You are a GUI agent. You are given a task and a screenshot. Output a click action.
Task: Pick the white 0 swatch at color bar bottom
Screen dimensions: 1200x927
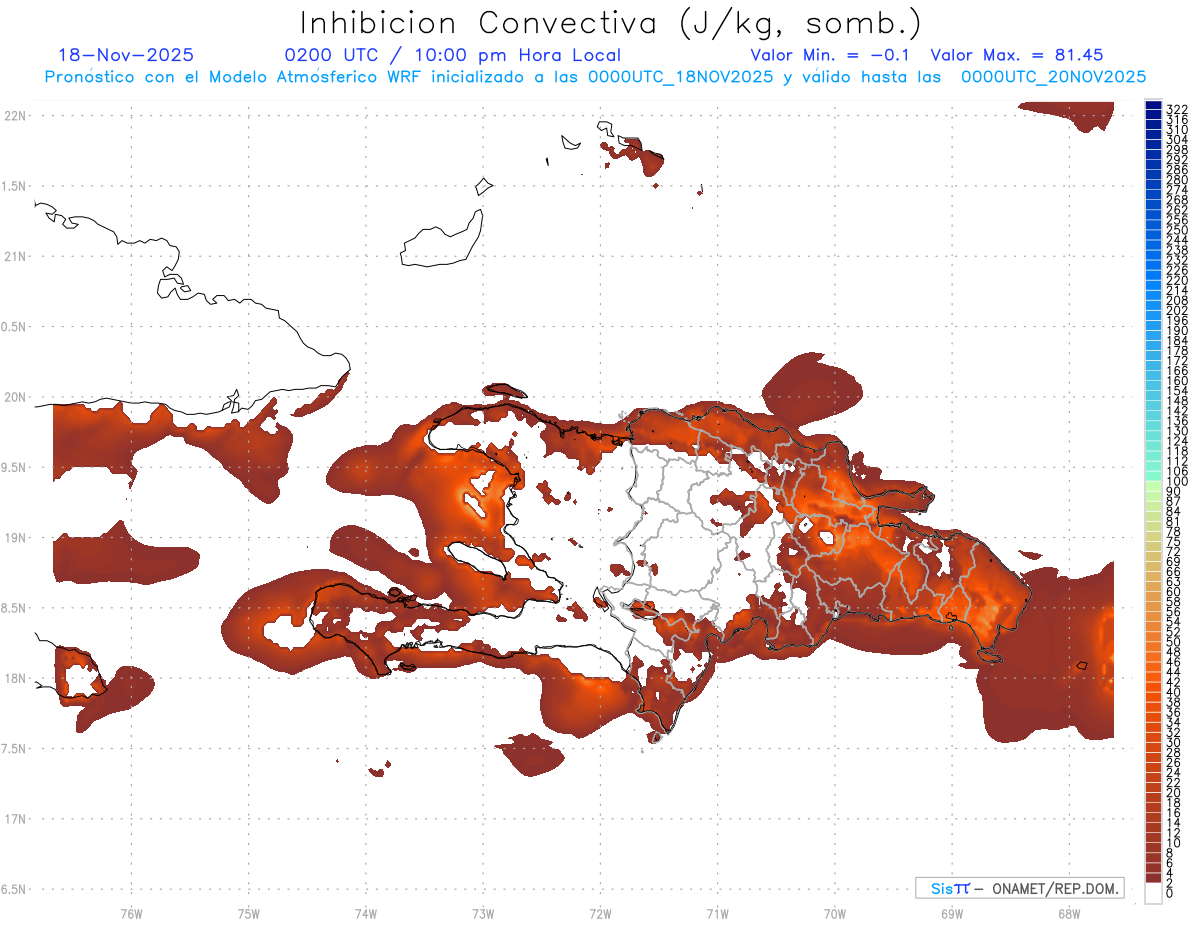(1153, 893)
